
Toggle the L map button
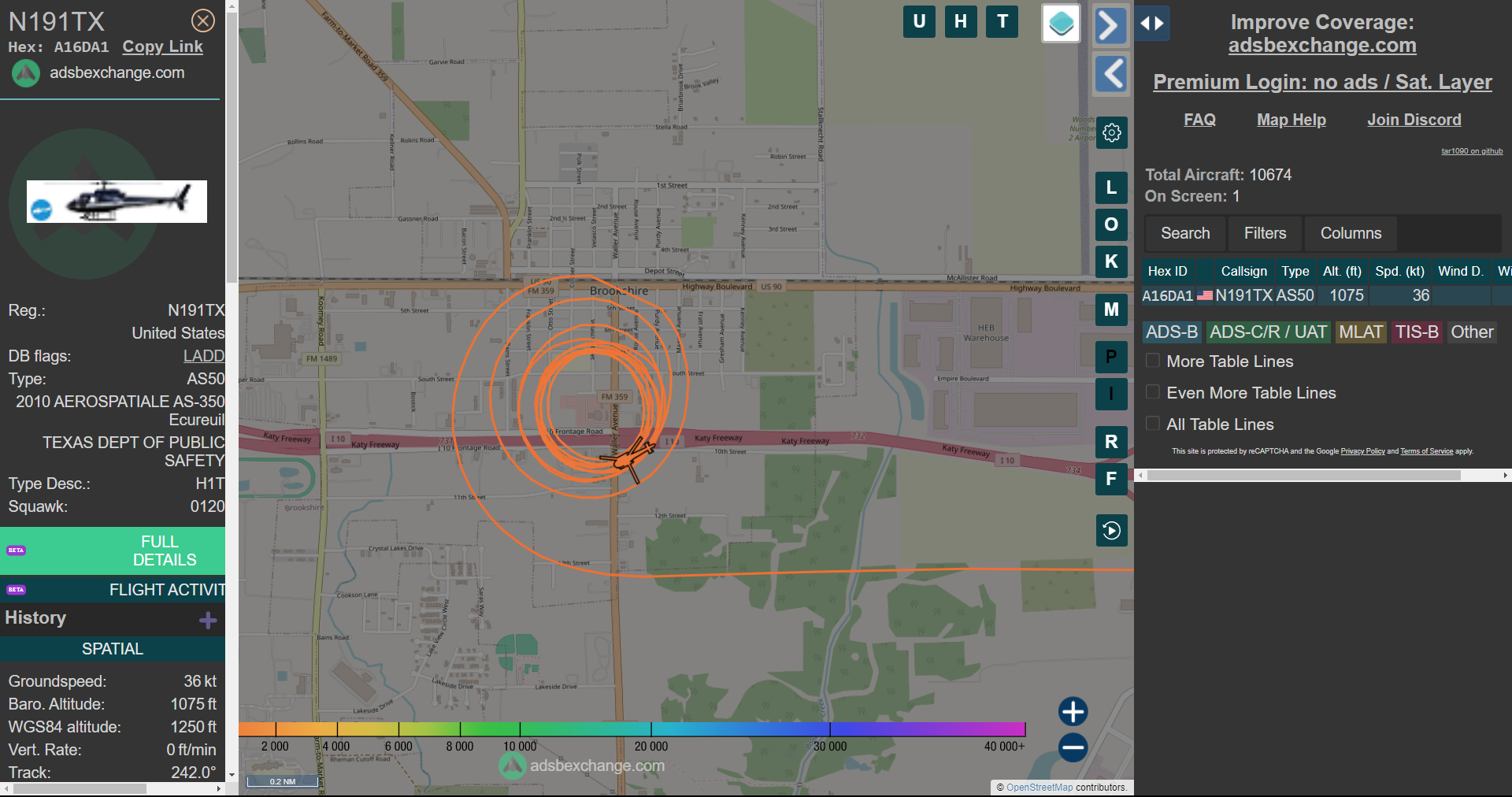1111,187
